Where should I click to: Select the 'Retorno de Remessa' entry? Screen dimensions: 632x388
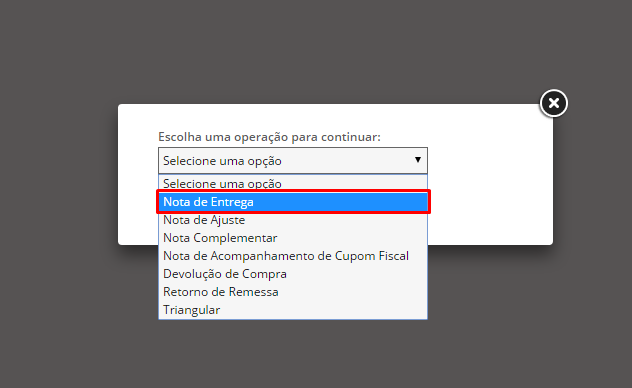293,292
